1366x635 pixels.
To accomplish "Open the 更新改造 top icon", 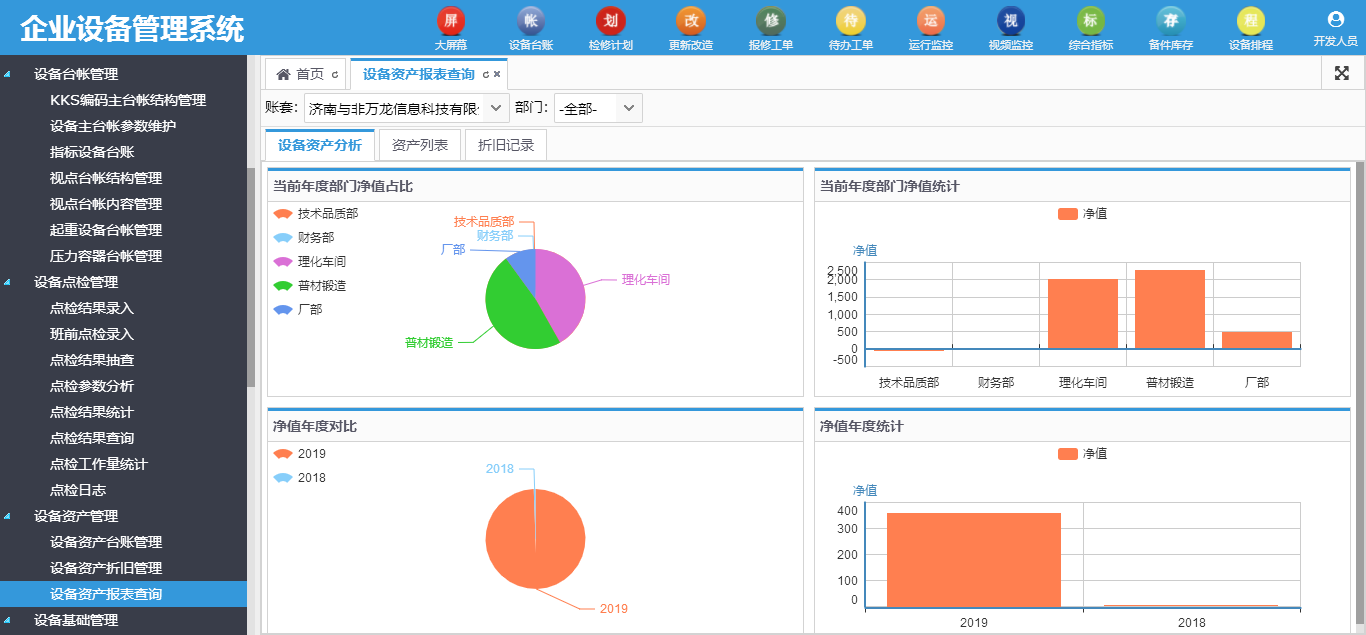I will pyautogui.click(x=691, y=29).
